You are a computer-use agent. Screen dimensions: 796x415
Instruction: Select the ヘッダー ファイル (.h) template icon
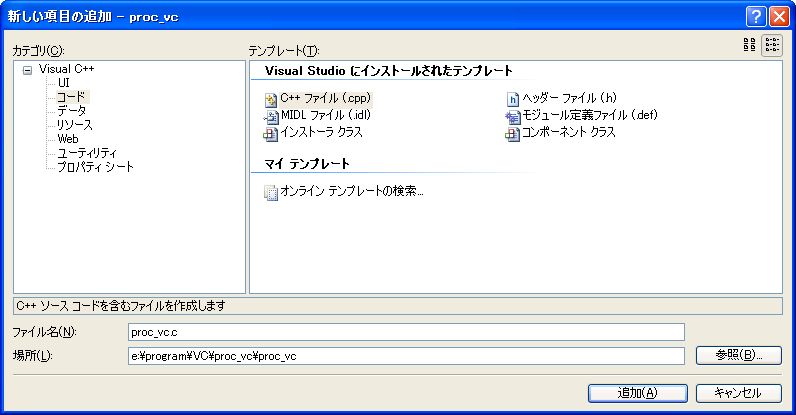point(513,100)
